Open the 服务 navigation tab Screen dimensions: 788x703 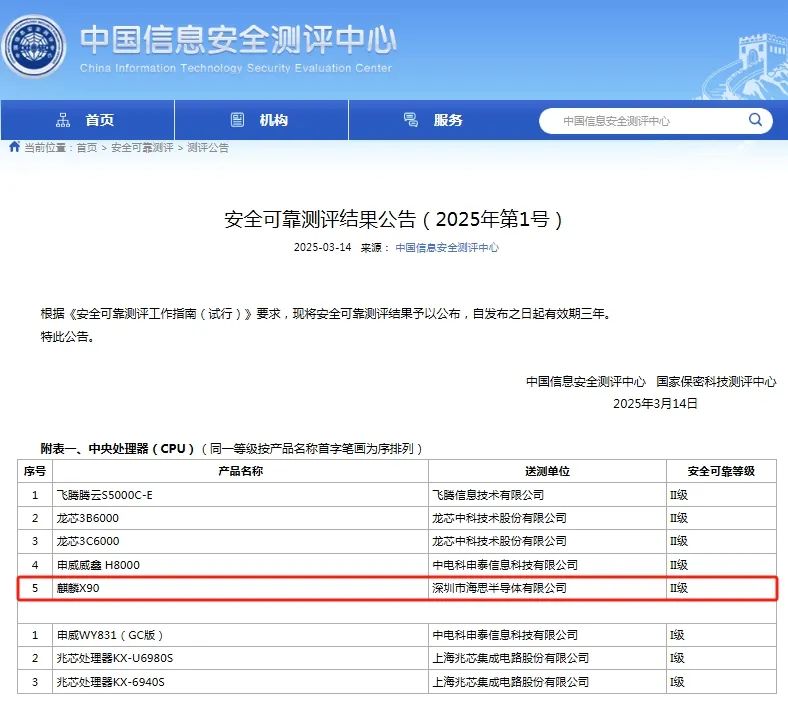coord(435,120)
